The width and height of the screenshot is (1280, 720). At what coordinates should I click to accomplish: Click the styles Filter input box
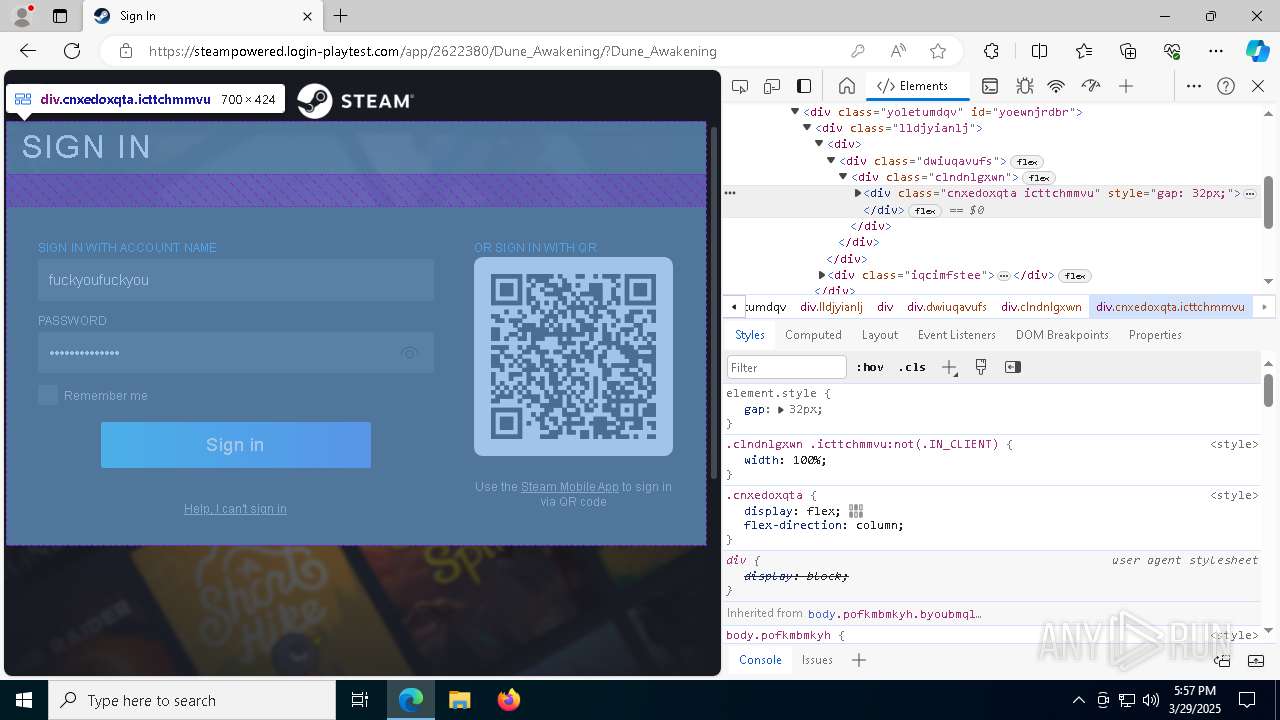[x=787, y=367]
